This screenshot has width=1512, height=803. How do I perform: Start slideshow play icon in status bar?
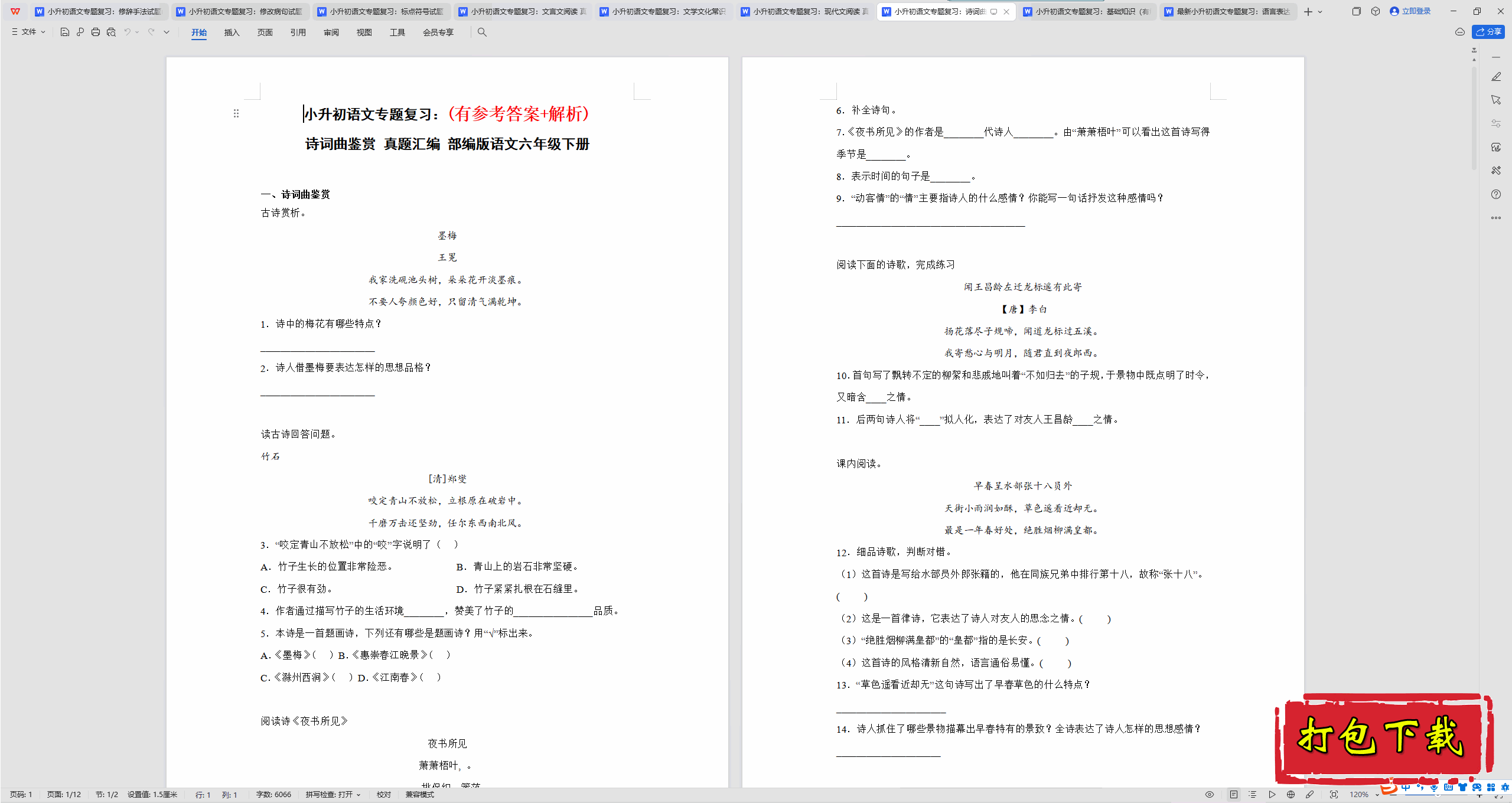1272,795
